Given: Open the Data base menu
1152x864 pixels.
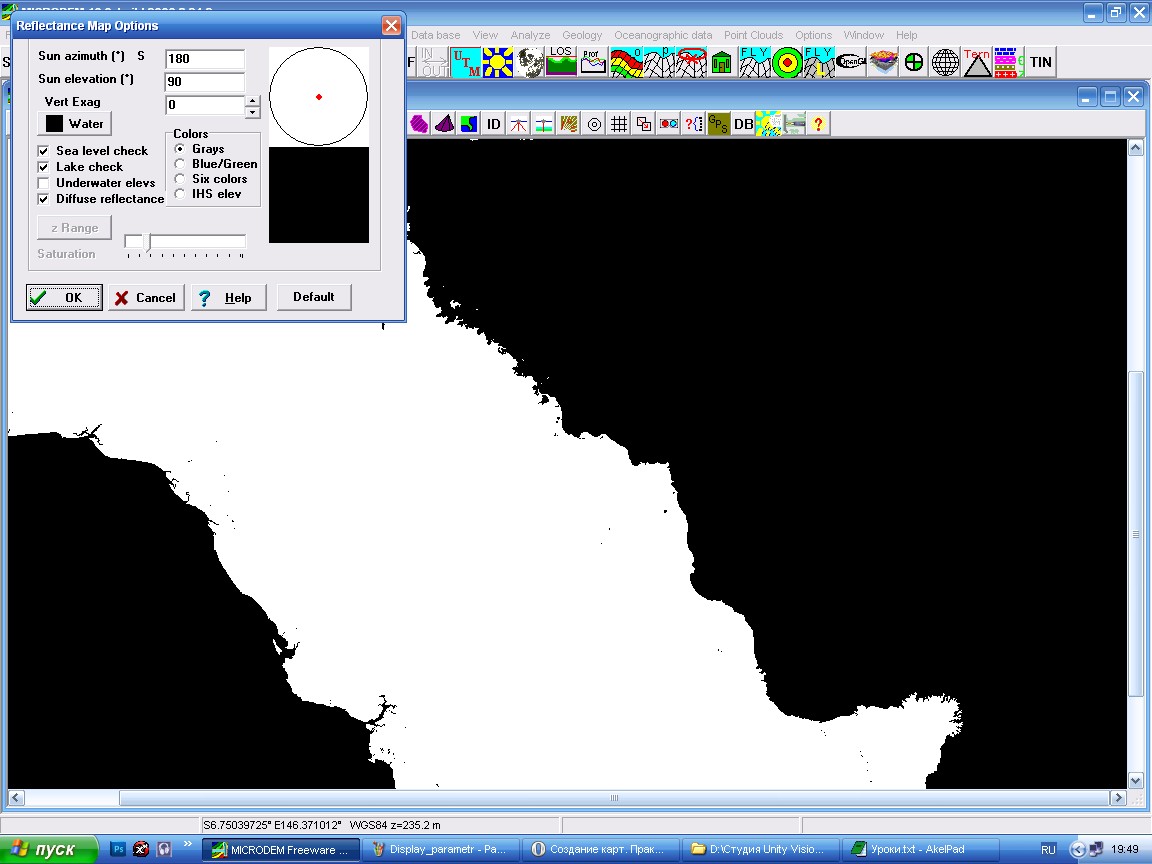Looking at the screenshot, I should [x=436, y=35].
